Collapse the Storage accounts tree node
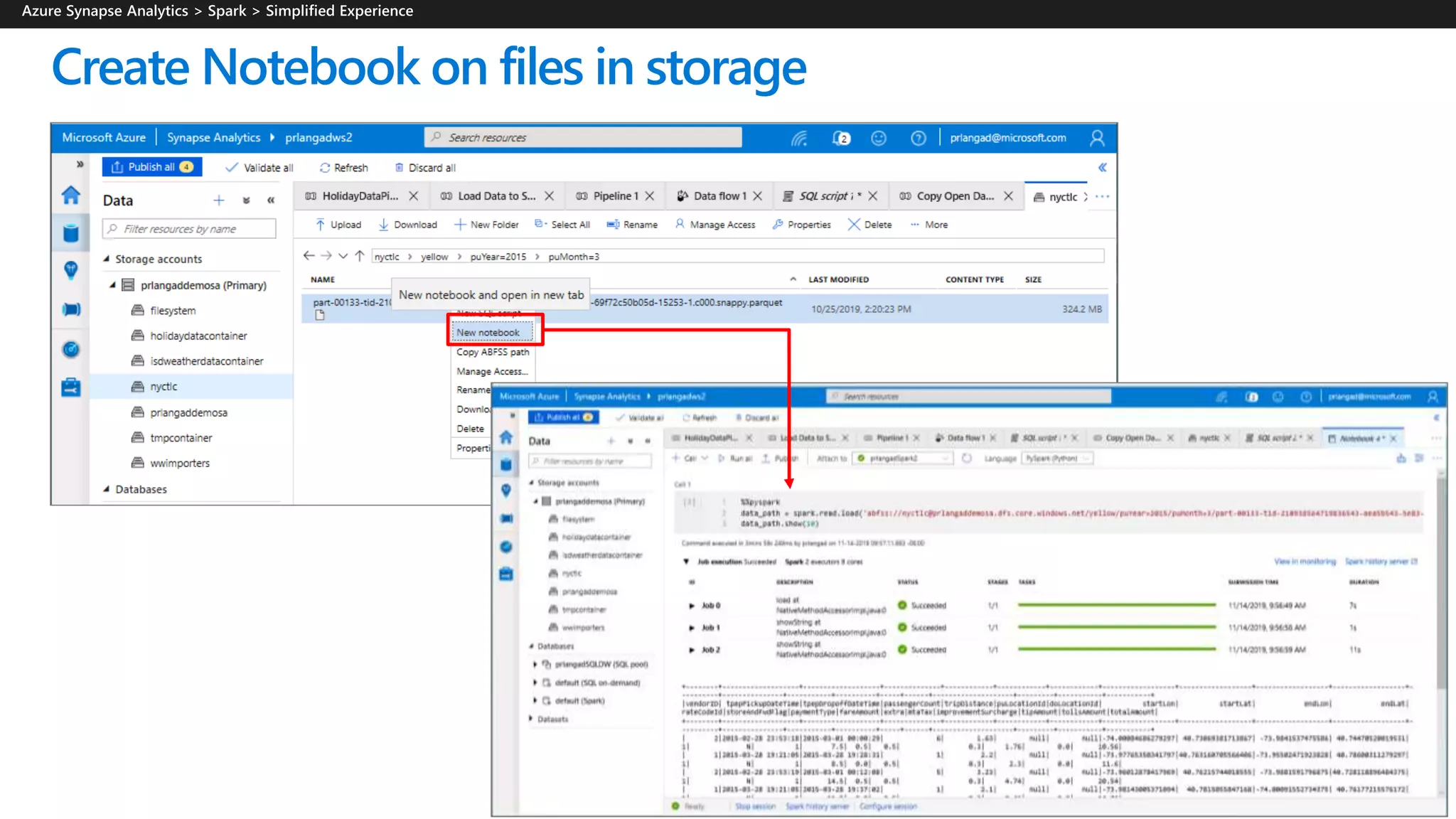Viewport: 1456px width, 819px height. tap(107, 259)
